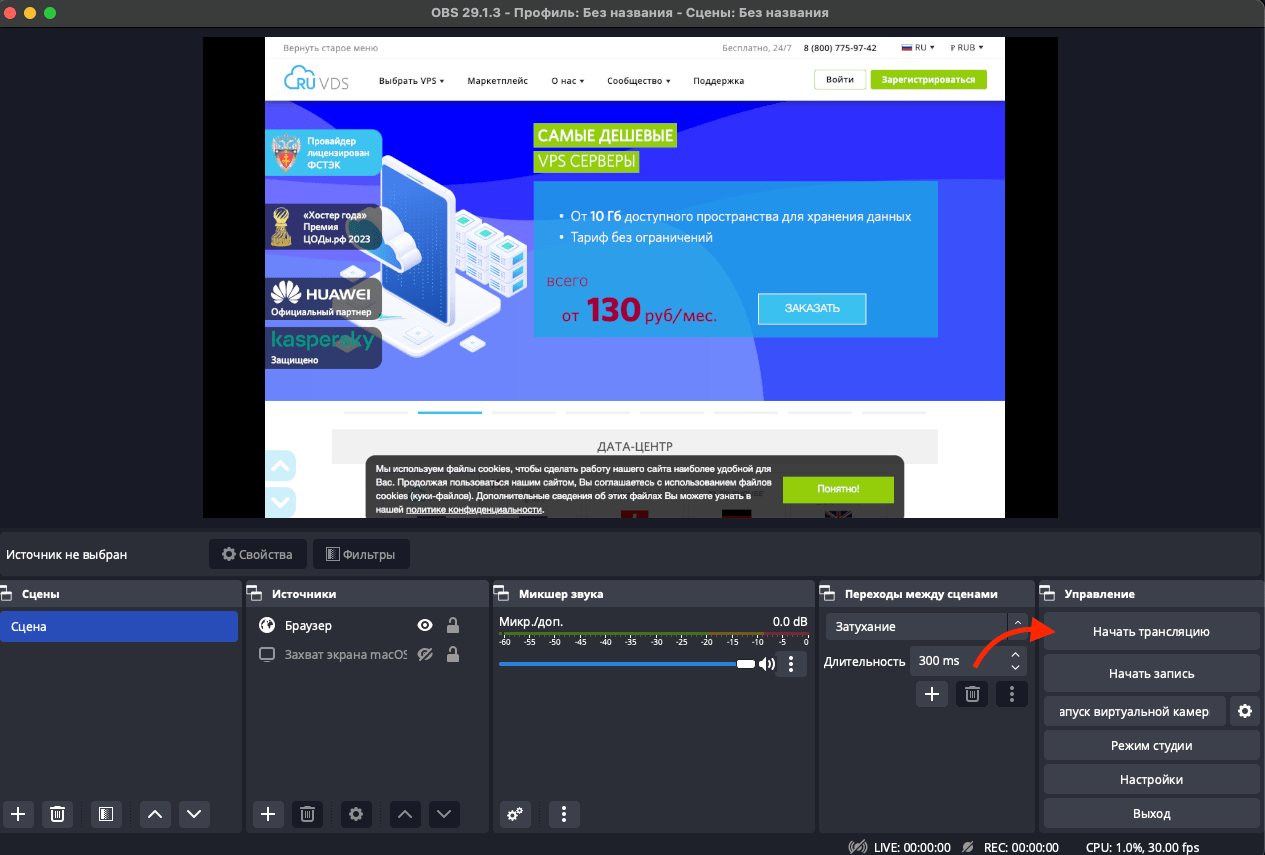Add a new source in Источники panel

[267, 814]
